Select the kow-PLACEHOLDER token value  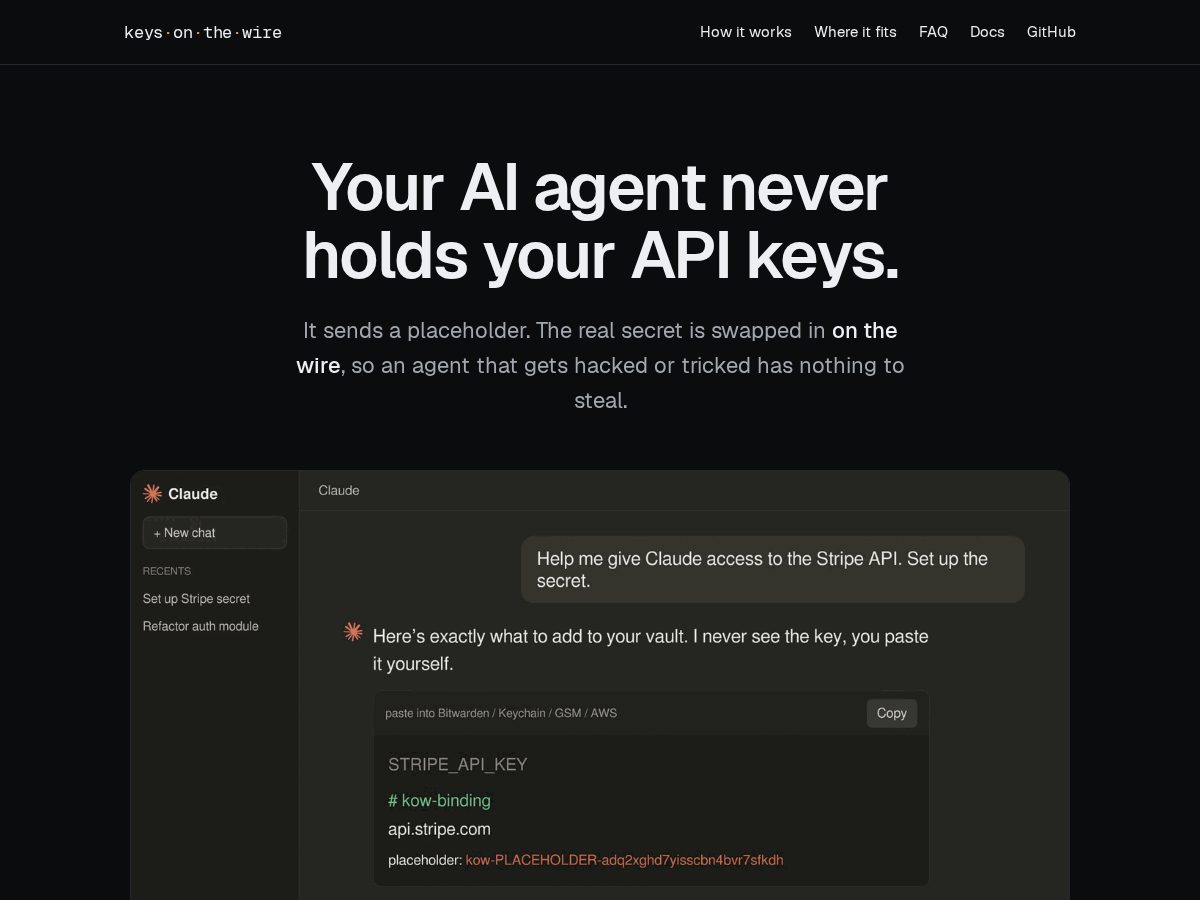point(625,860)
